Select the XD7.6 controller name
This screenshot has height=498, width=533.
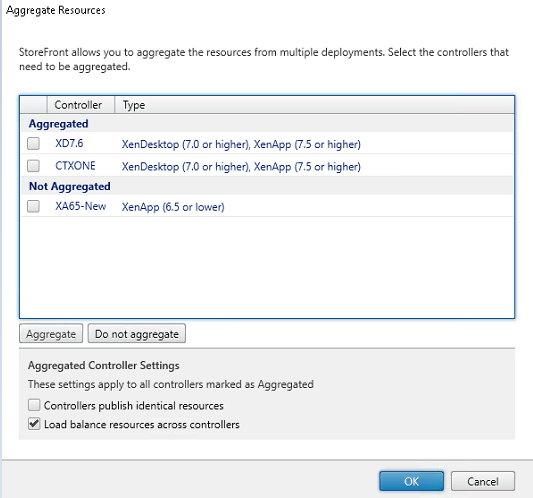click(69, 143)
